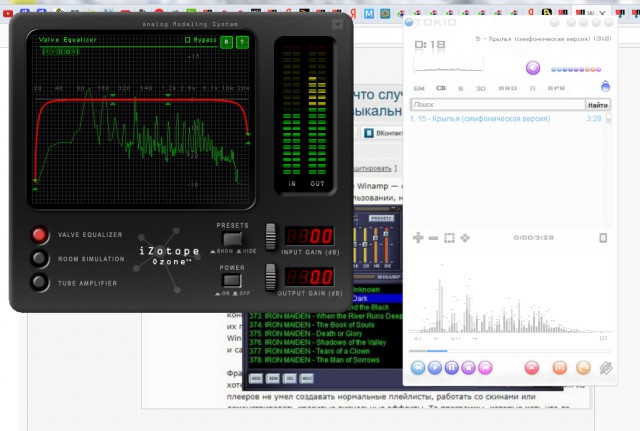Open the В tab in TOKIO
Screen dimensions: 640x431
[460, 88]
